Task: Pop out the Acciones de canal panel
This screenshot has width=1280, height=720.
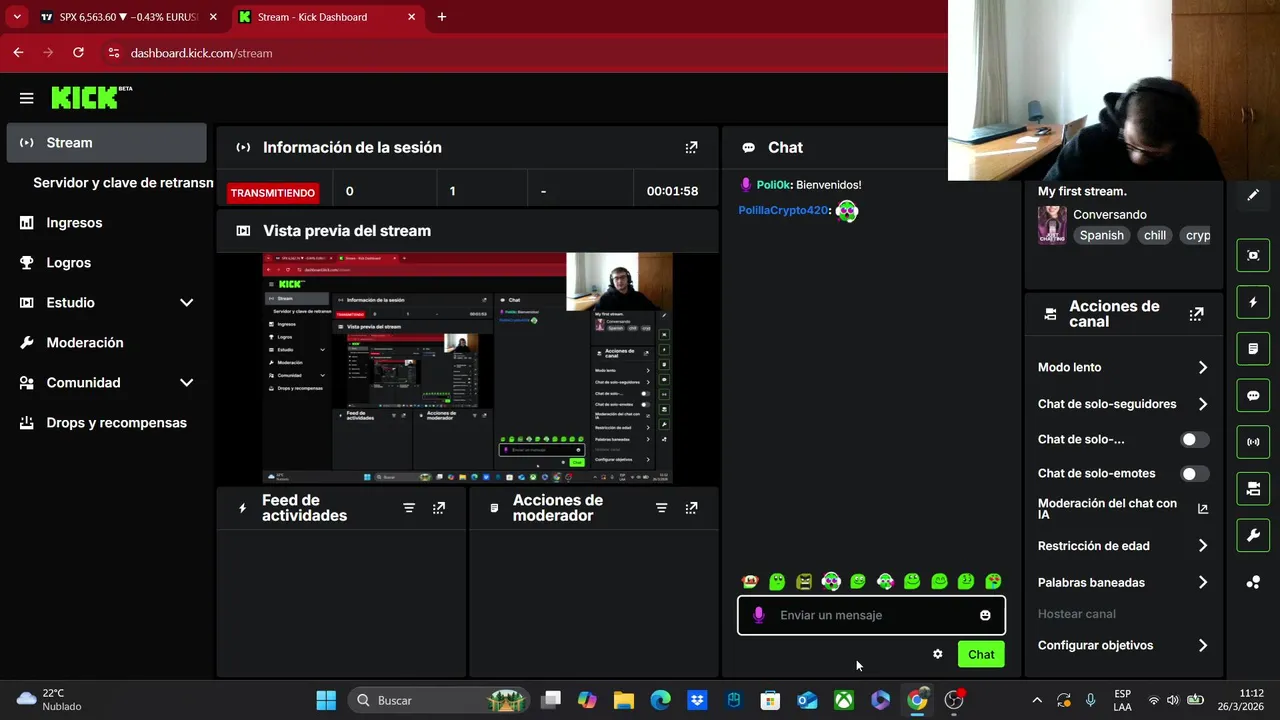Action: [1196, 314]
